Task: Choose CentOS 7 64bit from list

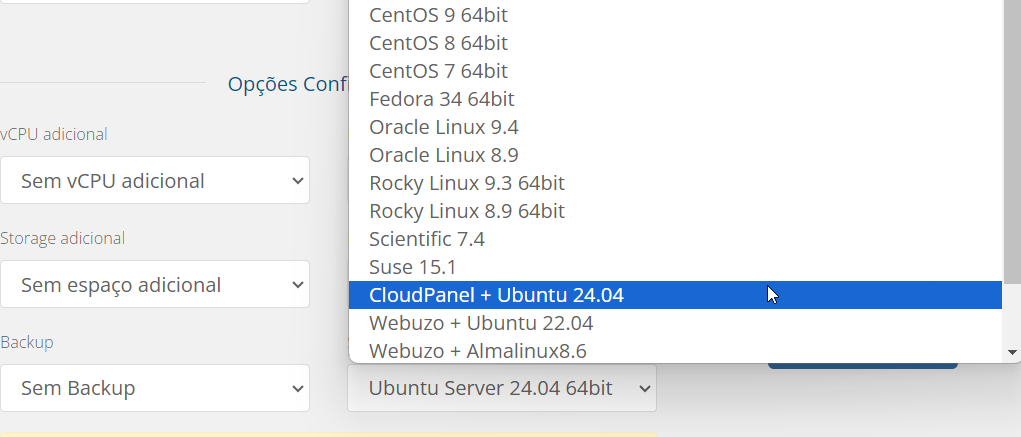Action: (x=675, y=71)
